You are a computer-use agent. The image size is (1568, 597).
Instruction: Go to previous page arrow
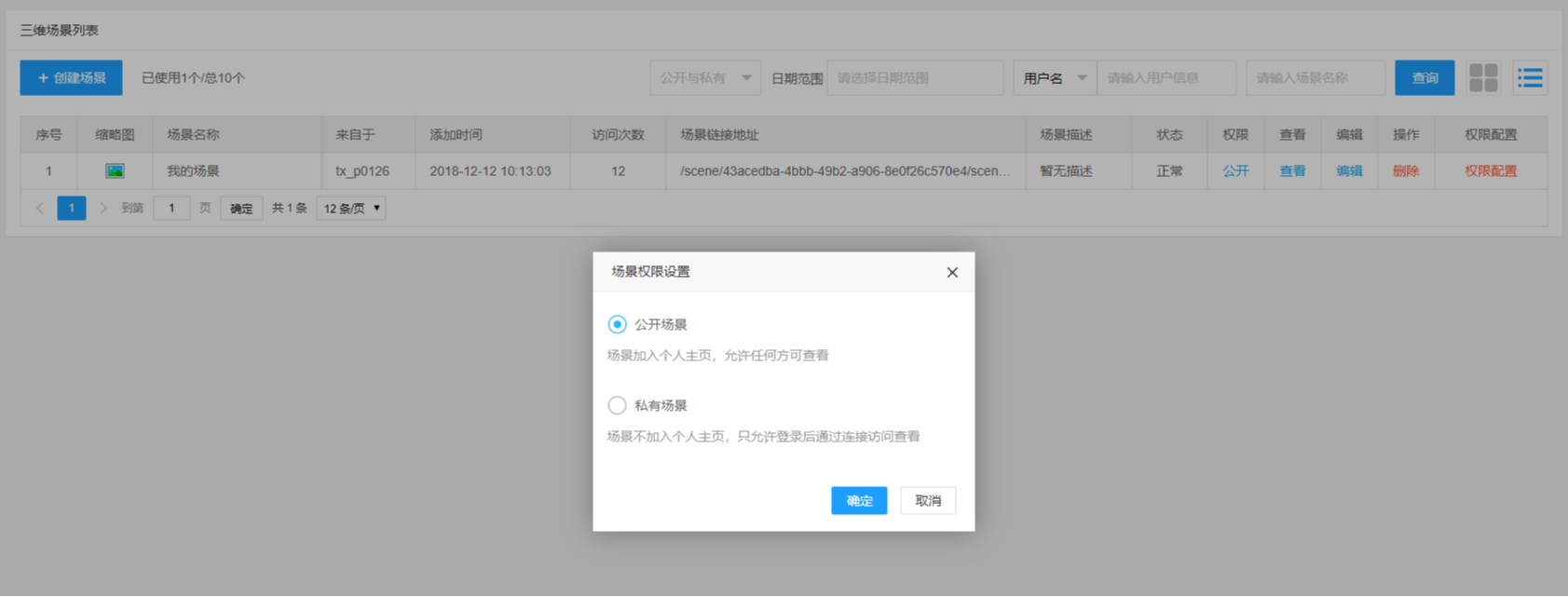click(39, 209)
